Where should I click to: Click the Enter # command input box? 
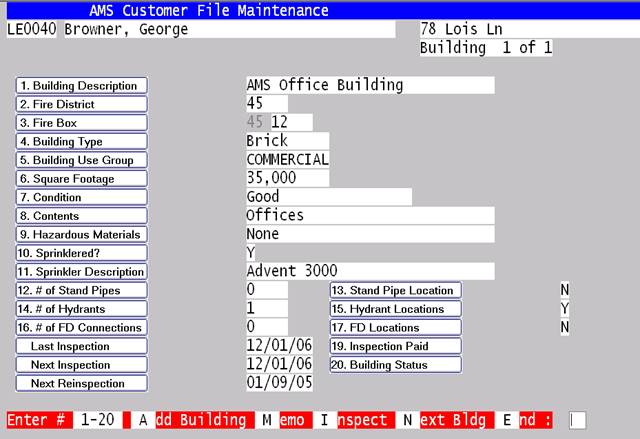(579, 419)
